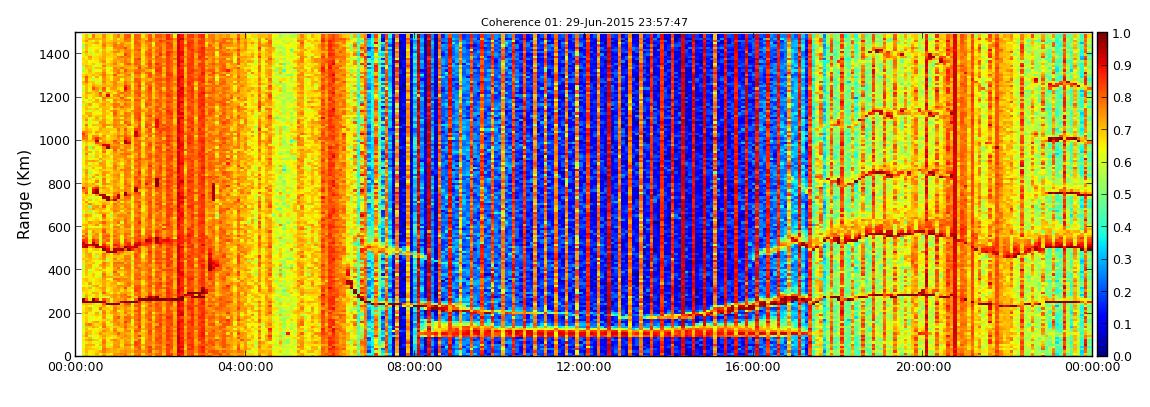The image size is (1150, 407).
Task: Click the 16:00:00 time axis tick label
Action: pos(755,367)
